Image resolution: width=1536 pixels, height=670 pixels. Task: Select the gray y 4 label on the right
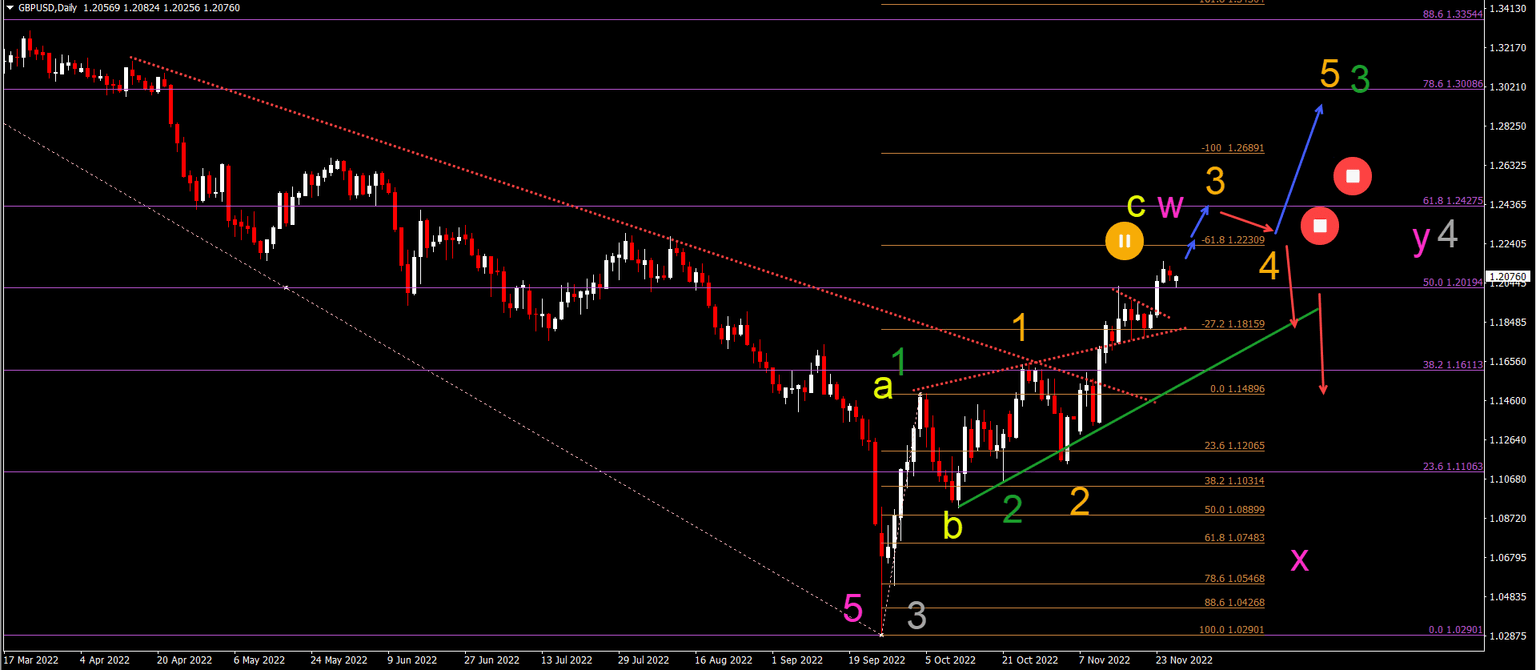1434,238
